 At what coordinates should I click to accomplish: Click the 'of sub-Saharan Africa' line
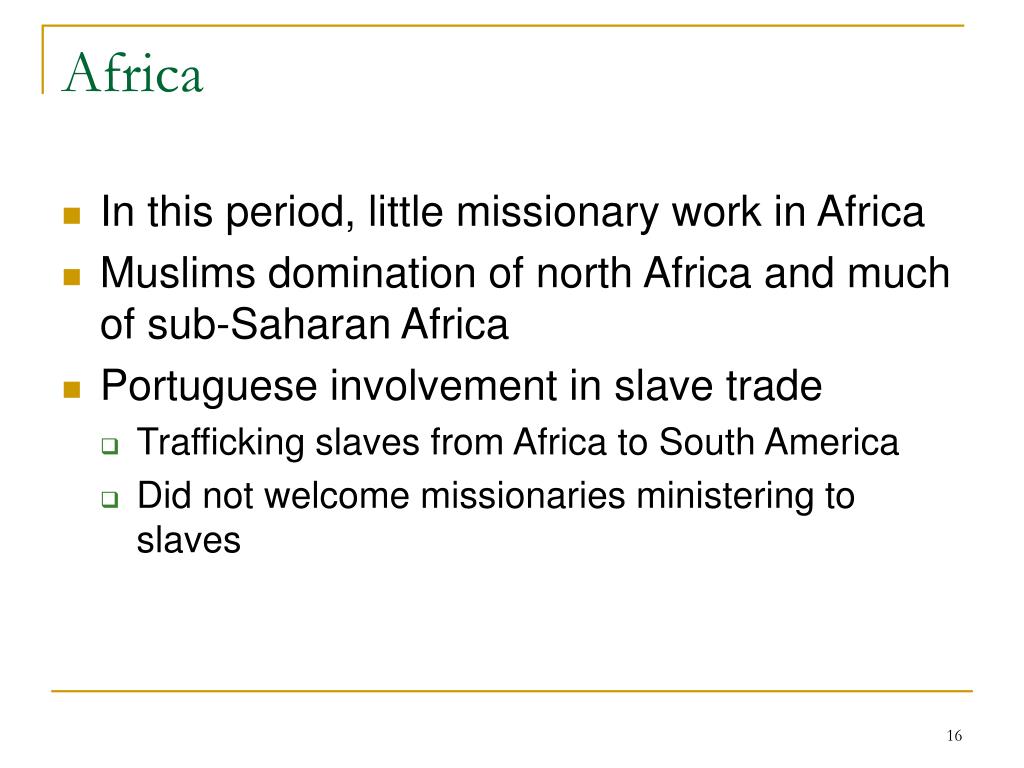(x=304, y=324)
